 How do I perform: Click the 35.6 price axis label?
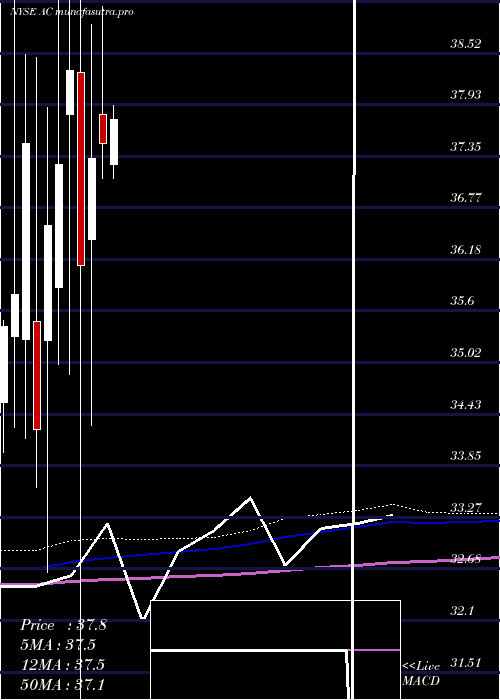coord(462,300)
